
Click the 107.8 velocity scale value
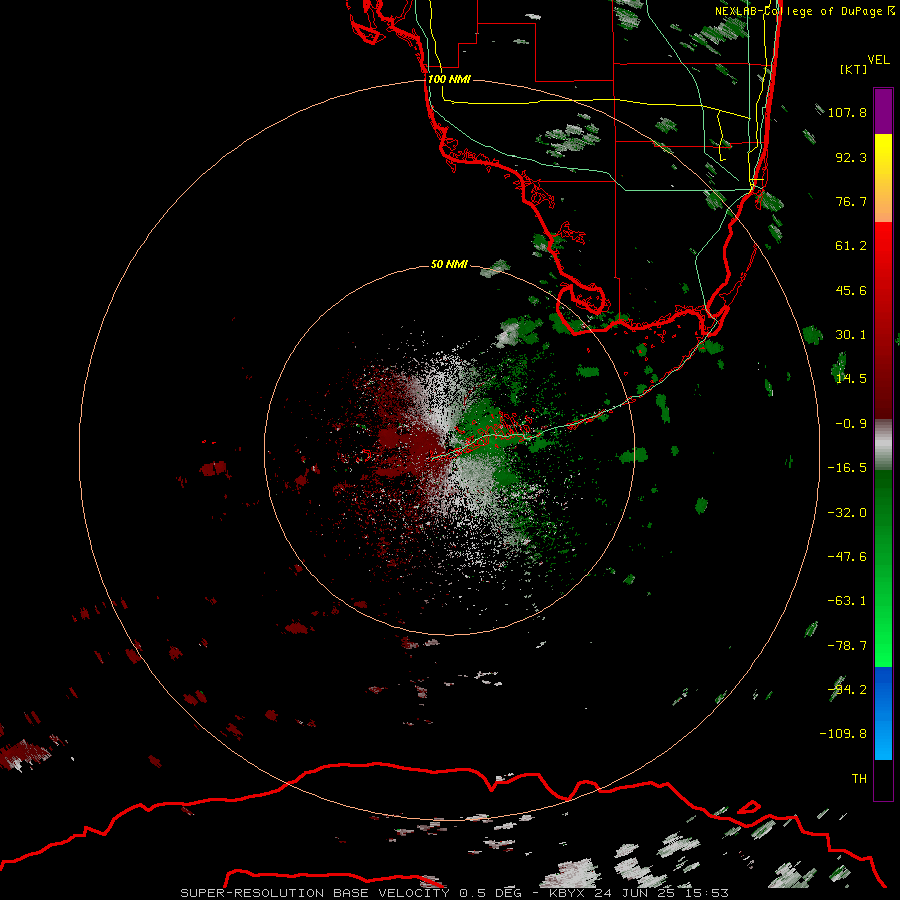(847, 112)
